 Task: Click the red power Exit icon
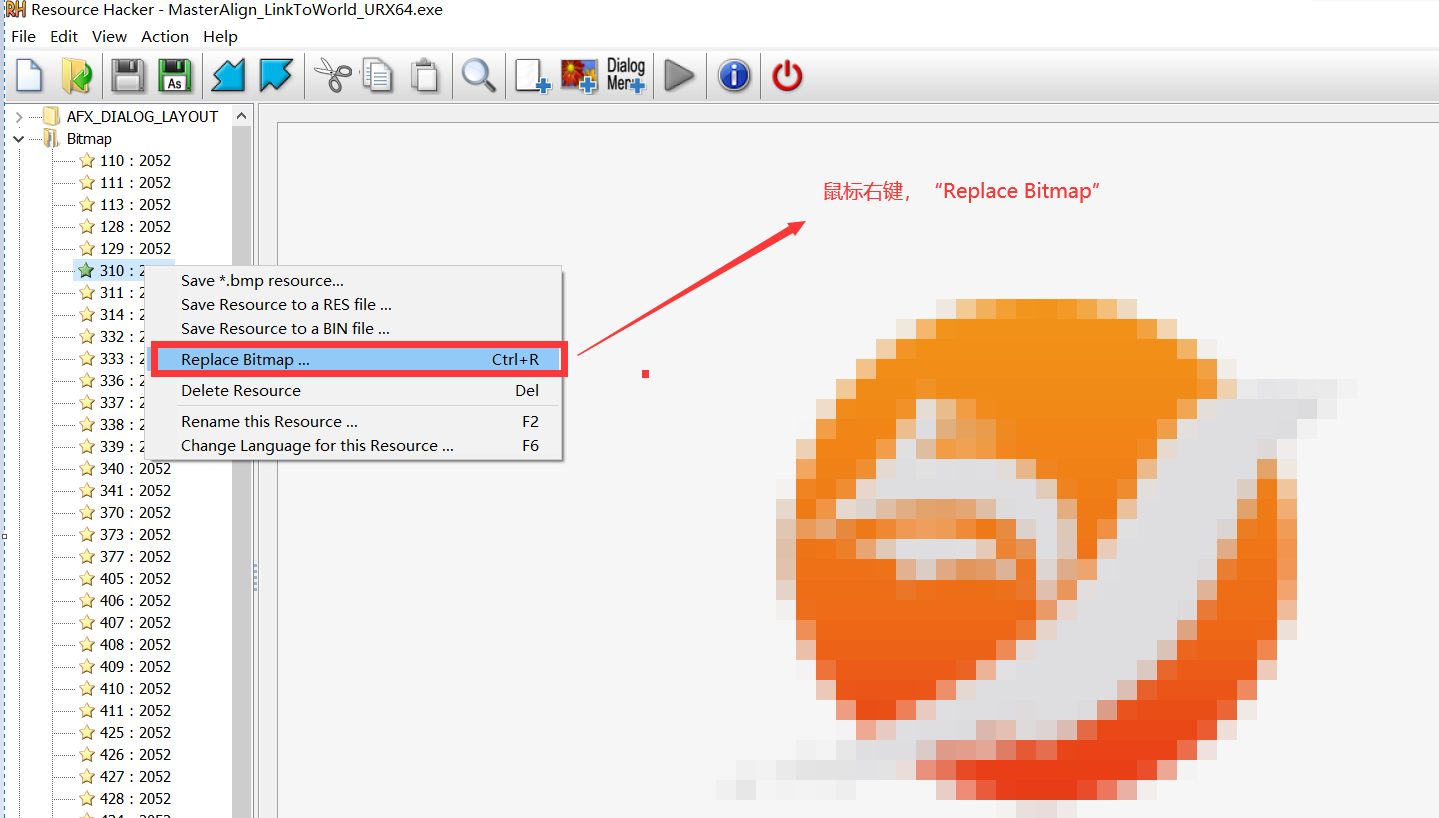tap(787, 76)
